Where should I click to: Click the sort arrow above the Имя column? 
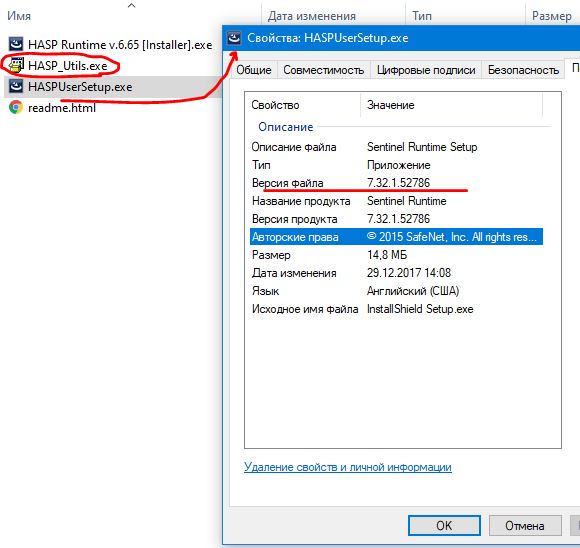pyautogui.click(x=131, y=5)
